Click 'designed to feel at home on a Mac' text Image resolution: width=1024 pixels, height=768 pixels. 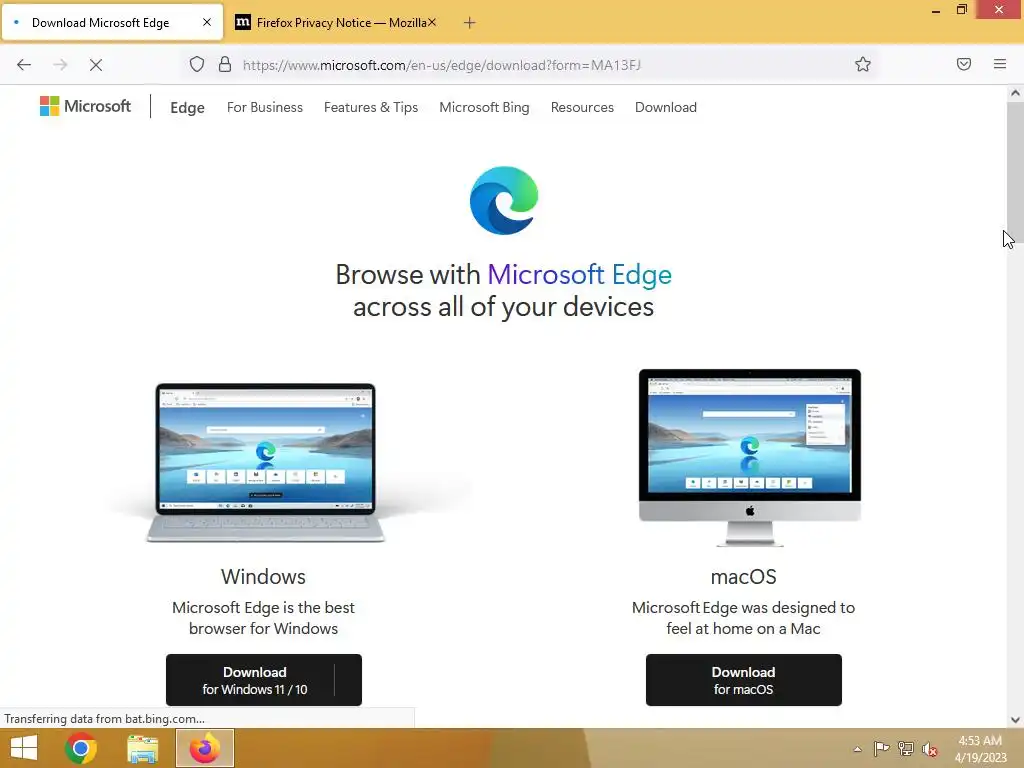coord(743,618)
